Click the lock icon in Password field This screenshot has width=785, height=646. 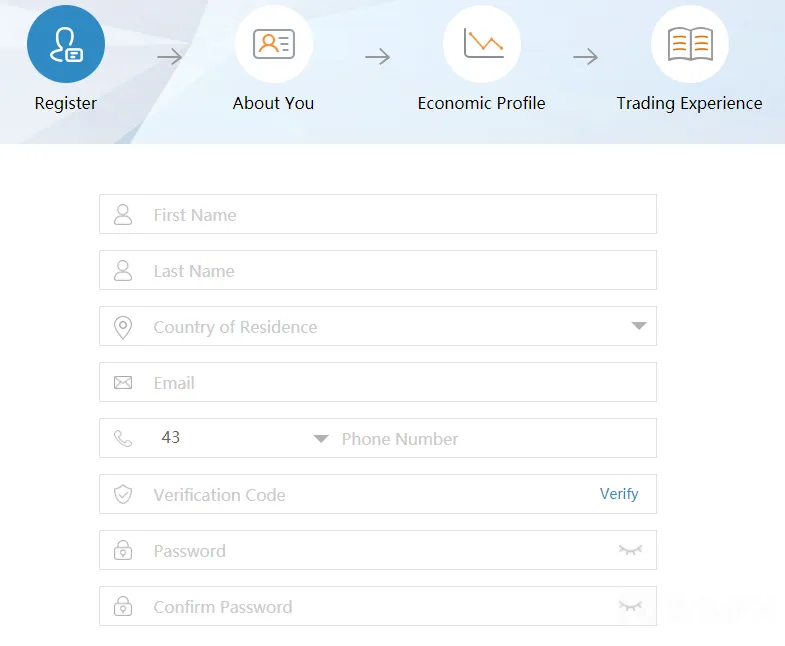pos(123,550)
